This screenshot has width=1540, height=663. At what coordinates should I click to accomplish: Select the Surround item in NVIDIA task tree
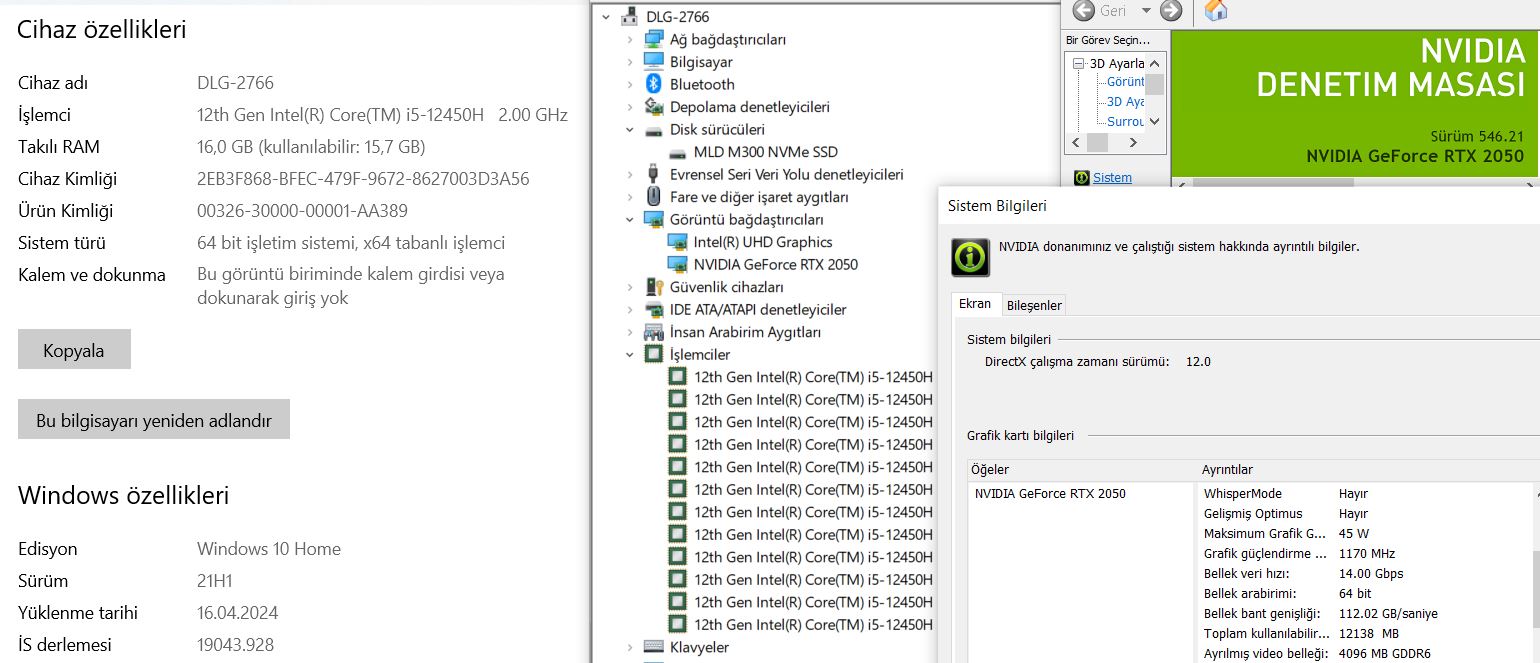[x=1125, y=121]
